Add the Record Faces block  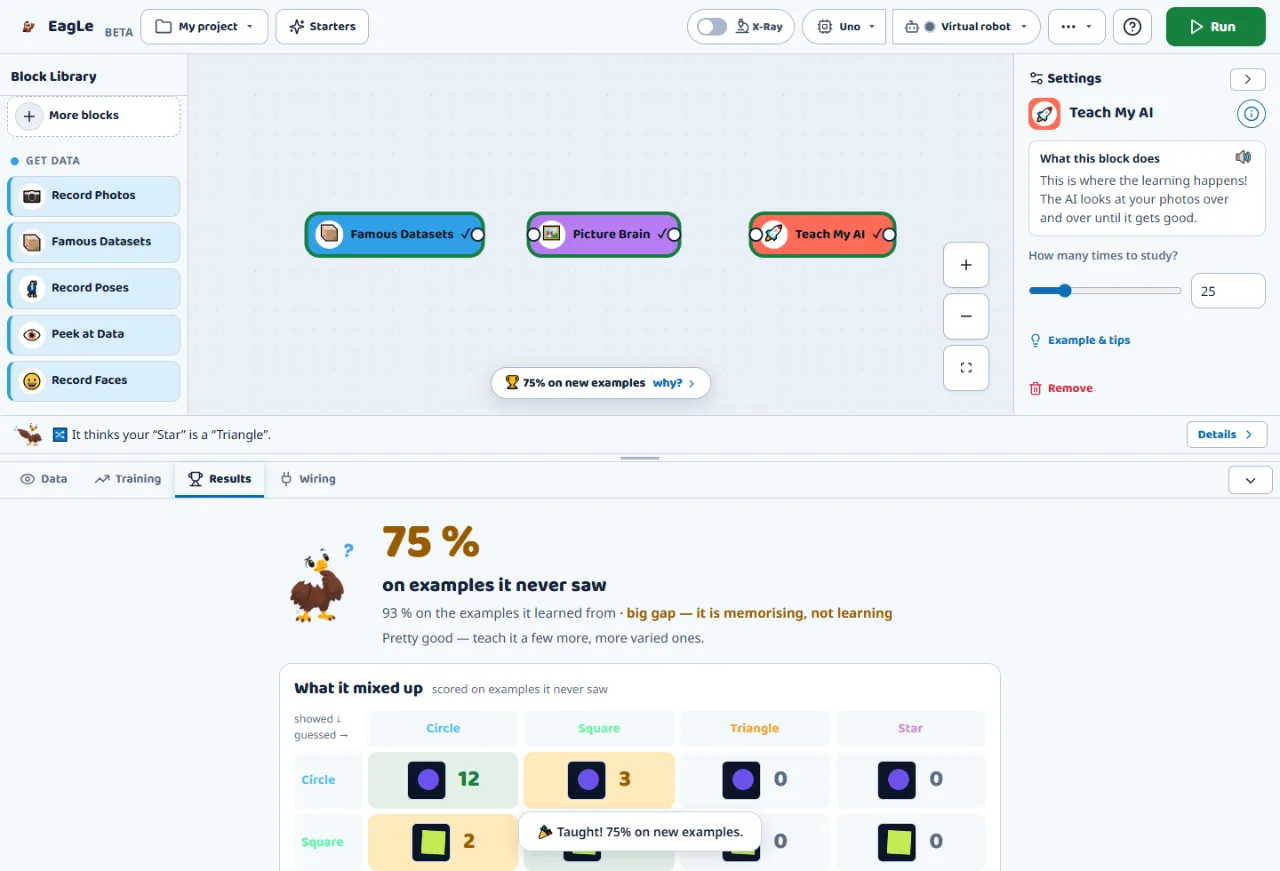coord(94,380)
